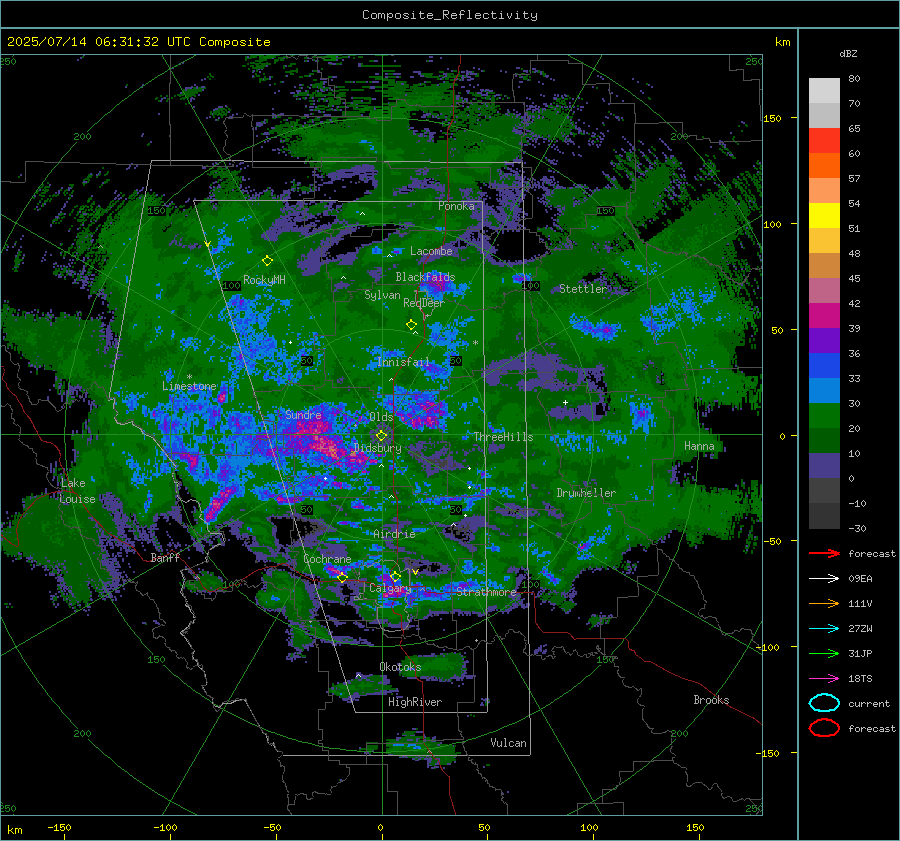
Task: Select the yellow swatch below 54 dBZ
Action: [824, 215]
